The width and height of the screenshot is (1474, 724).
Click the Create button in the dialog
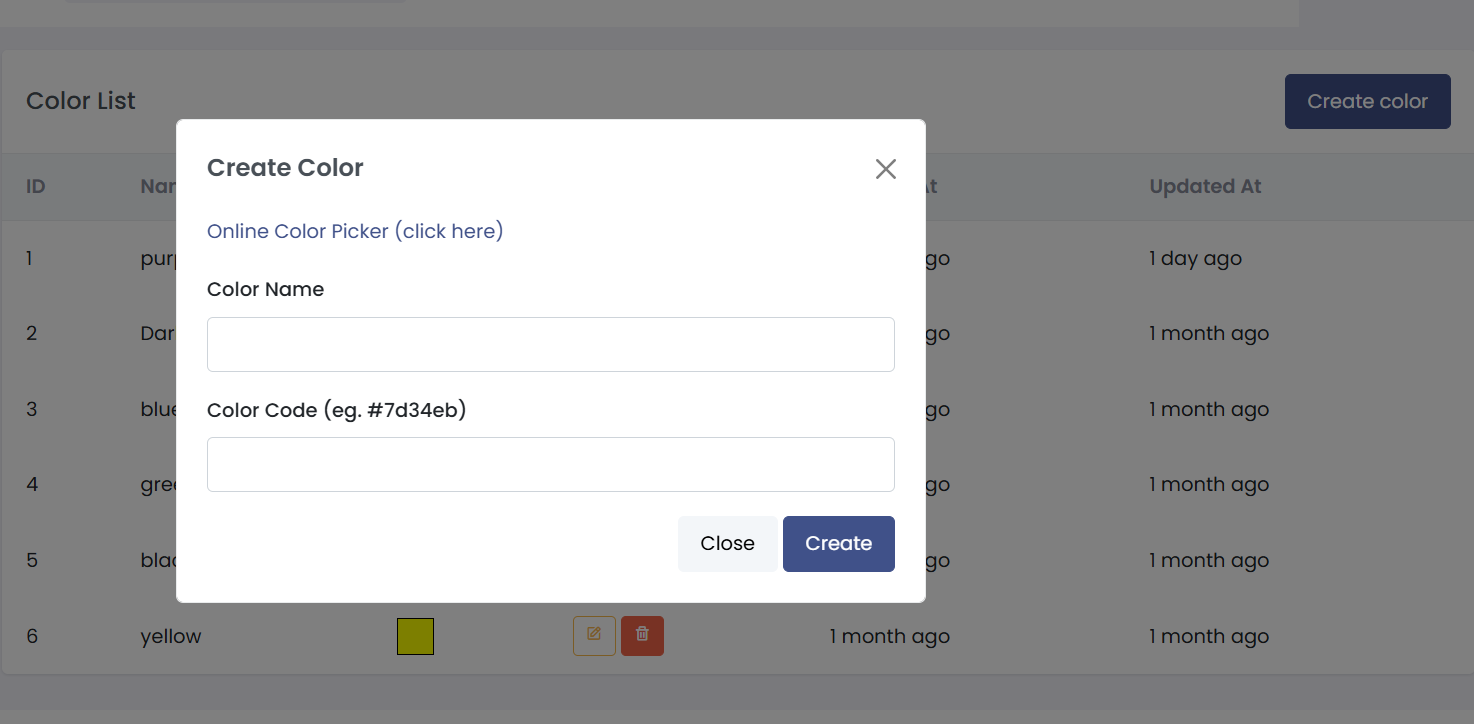pyautogui.click(x=839, y=544)
